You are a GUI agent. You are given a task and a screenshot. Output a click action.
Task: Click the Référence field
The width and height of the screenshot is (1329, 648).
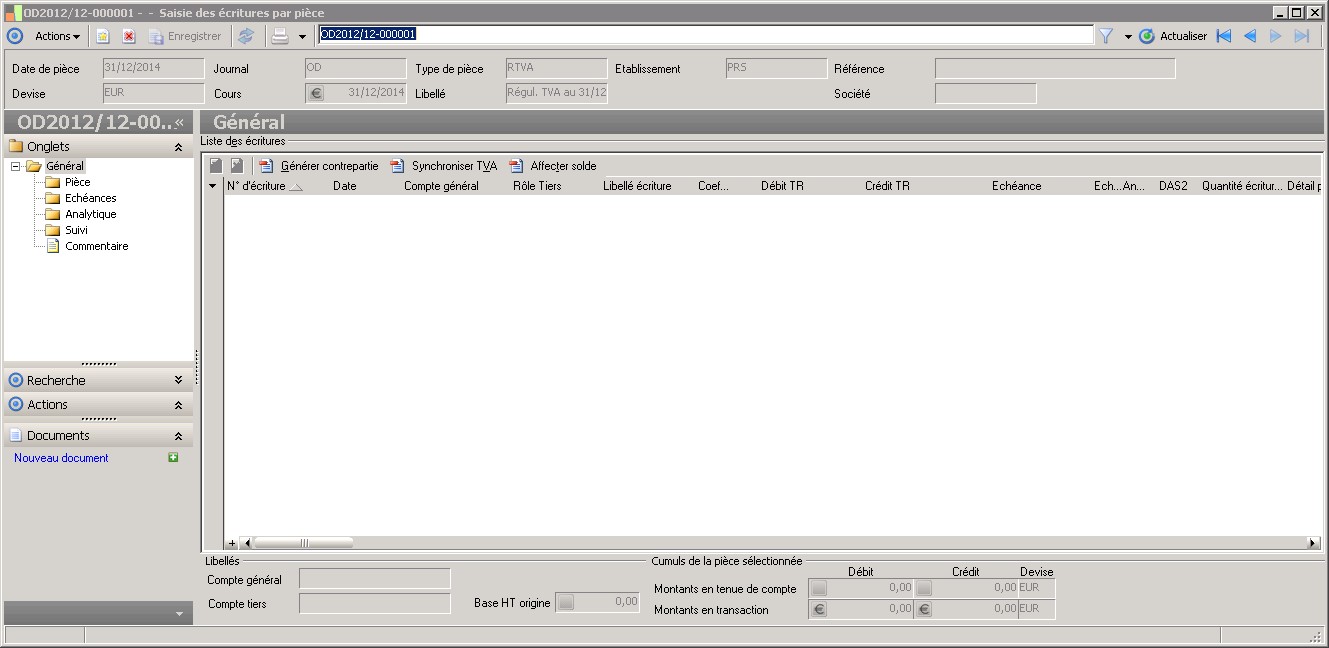click(1055, 68)
